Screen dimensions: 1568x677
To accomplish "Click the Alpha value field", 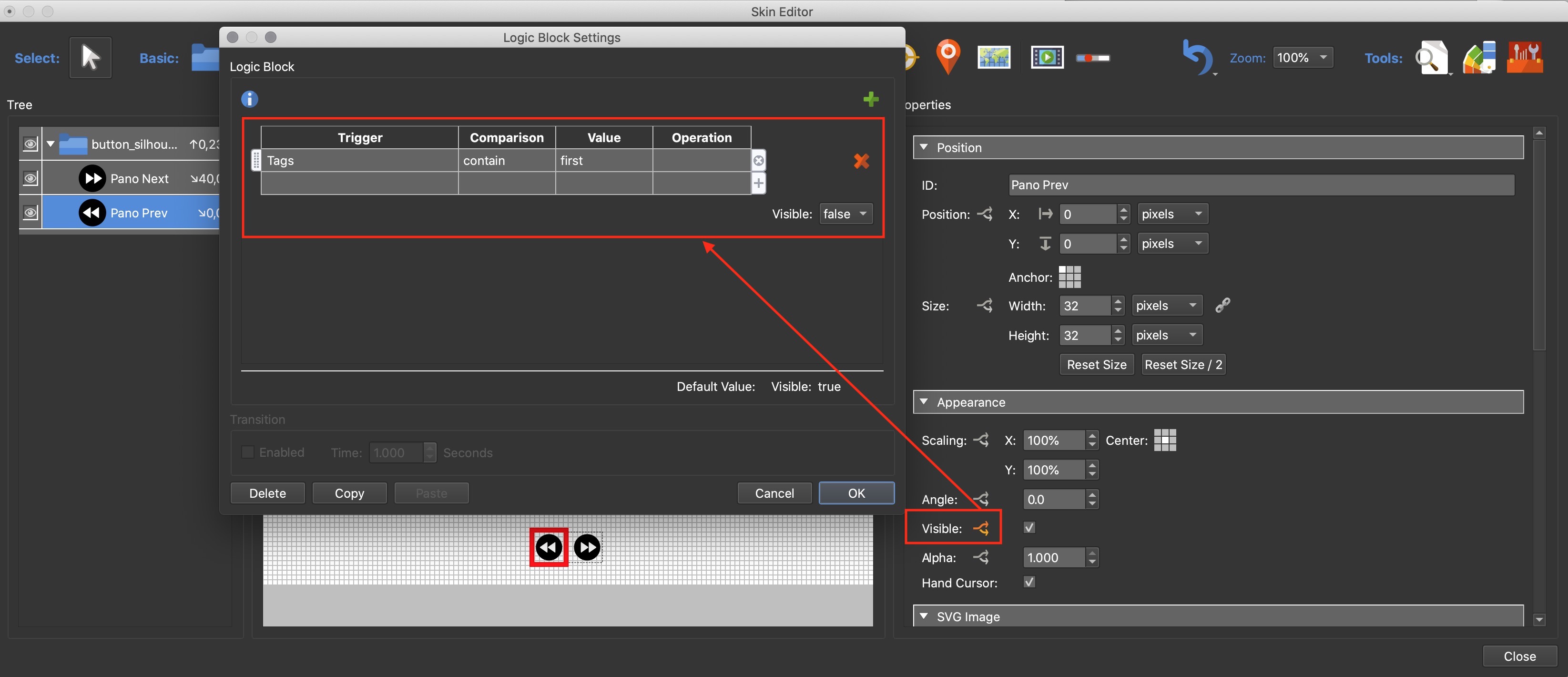I will coord(1054,557).
